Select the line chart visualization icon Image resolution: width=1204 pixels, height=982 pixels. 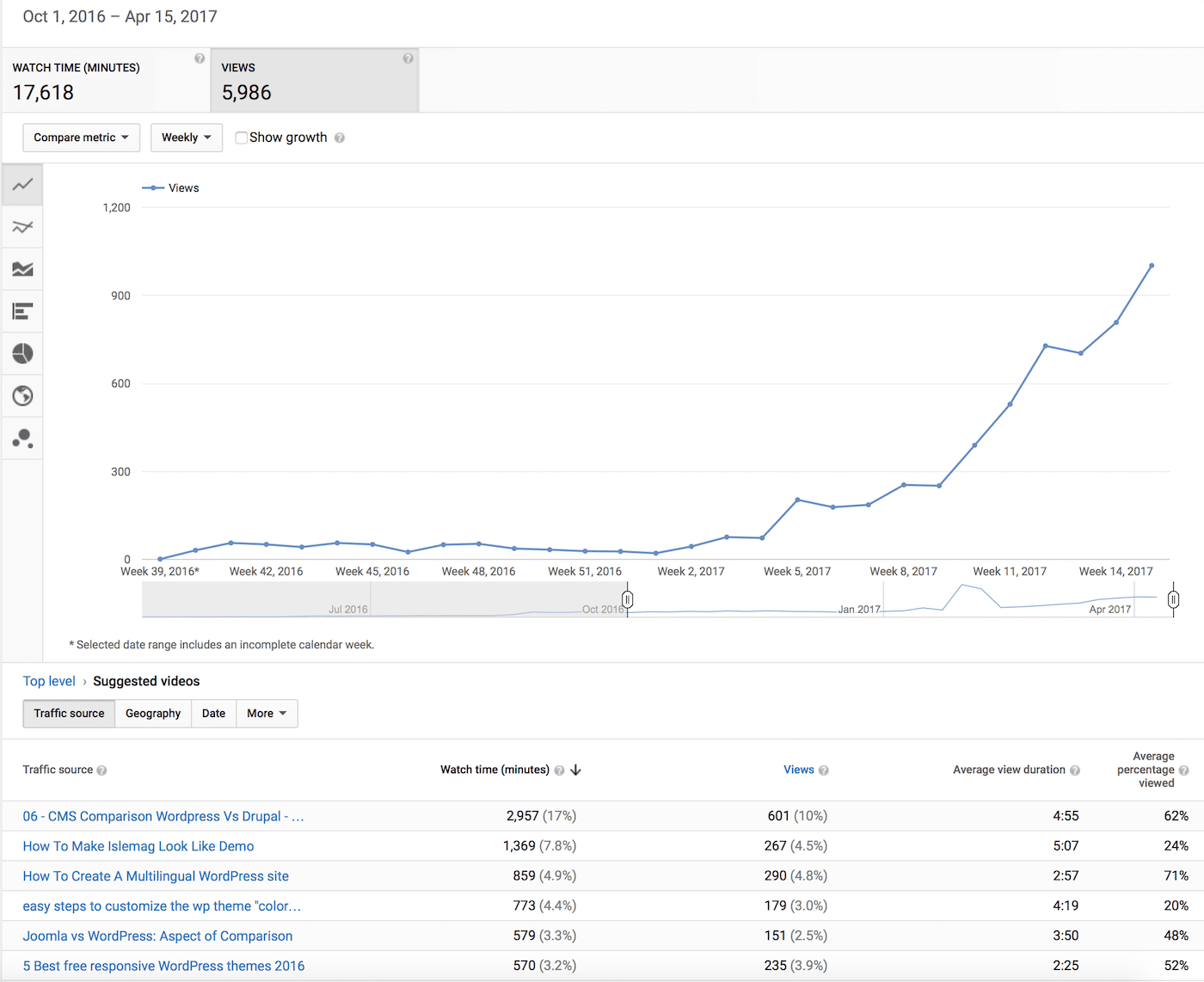(21, 184)
